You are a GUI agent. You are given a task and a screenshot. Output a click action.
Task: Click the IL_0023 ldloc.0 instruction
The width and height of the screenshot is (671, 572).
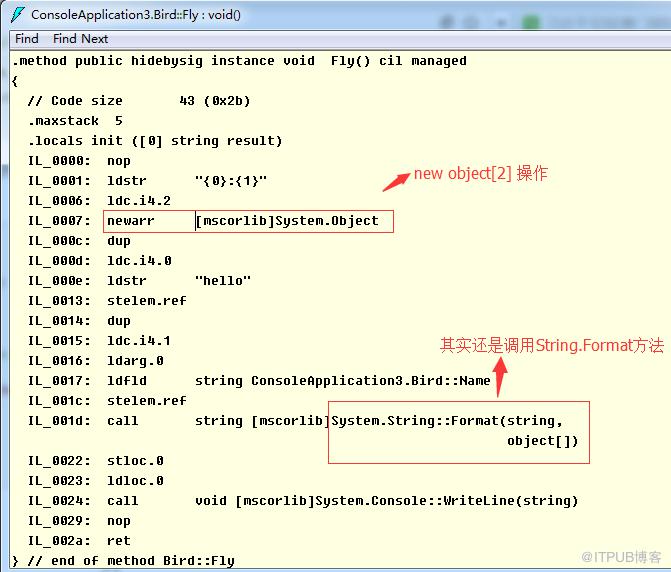(x=96, y=481)
